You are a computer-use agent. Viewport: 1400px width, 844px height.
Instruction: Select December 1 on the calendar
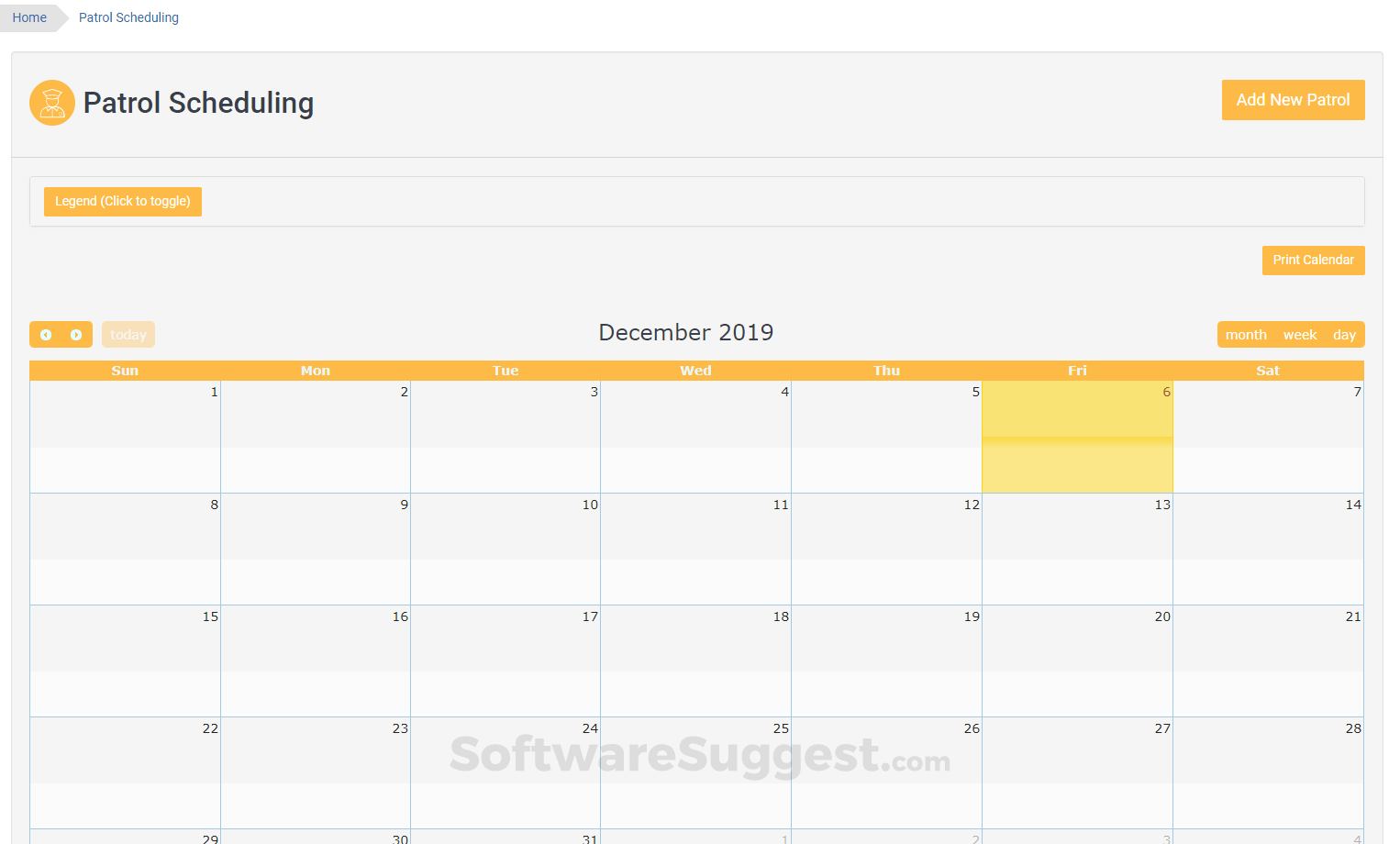(125, 438)
